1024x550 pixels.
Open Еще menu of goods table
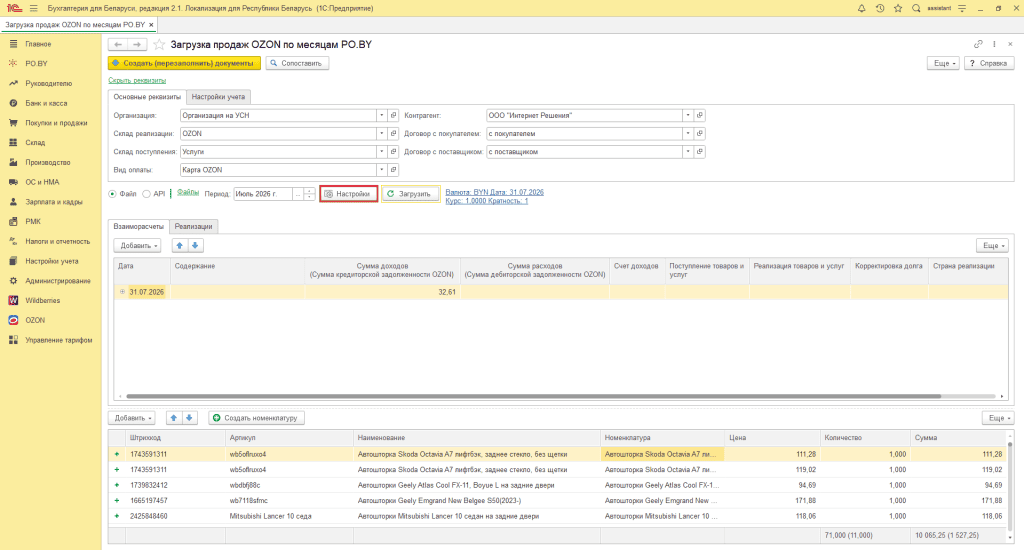point(997,418)
